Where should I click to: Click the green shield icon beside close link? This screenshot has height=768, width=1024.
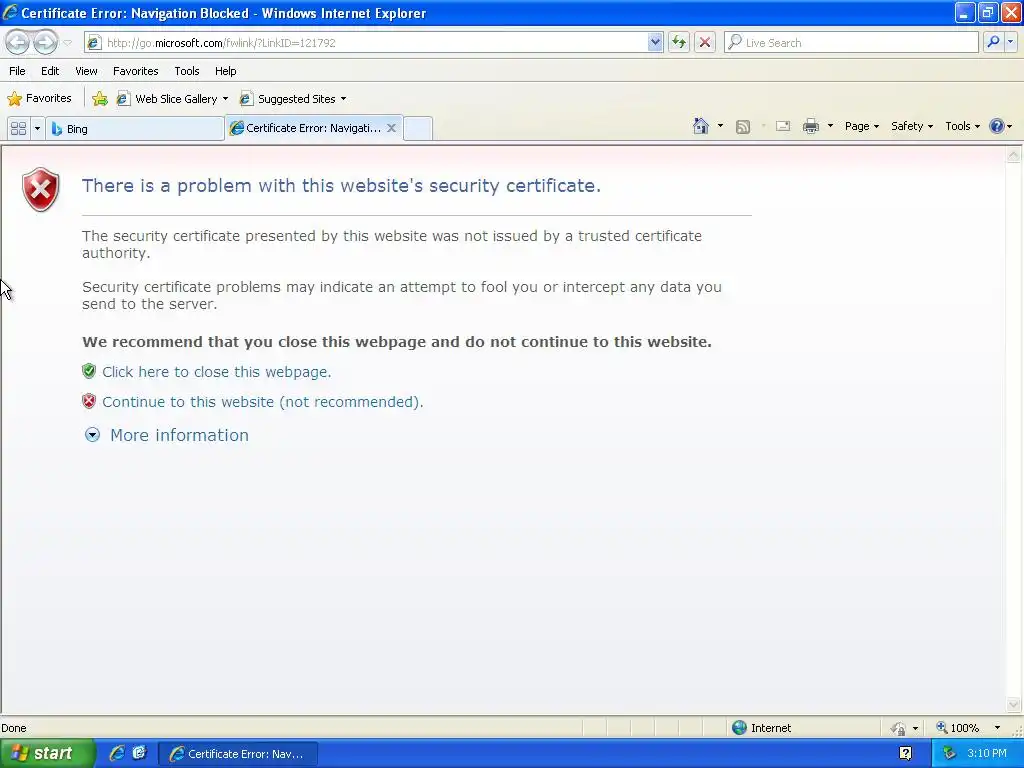(89, 371)
